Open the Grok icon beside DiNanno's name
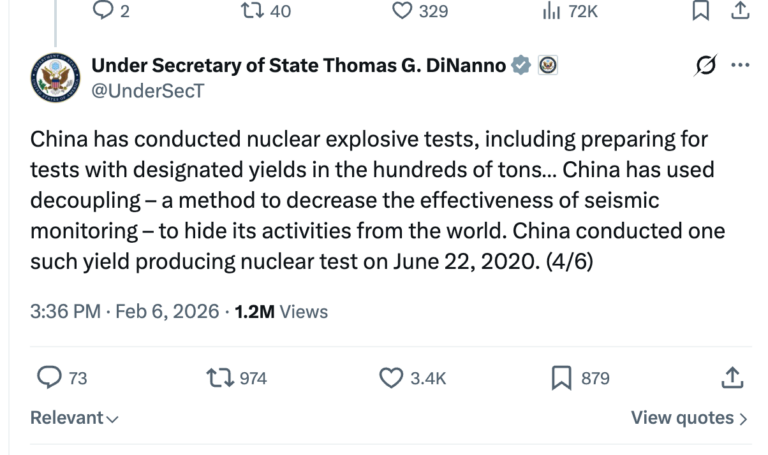Screen dimensions: 768x455 (x=704, y=66)
